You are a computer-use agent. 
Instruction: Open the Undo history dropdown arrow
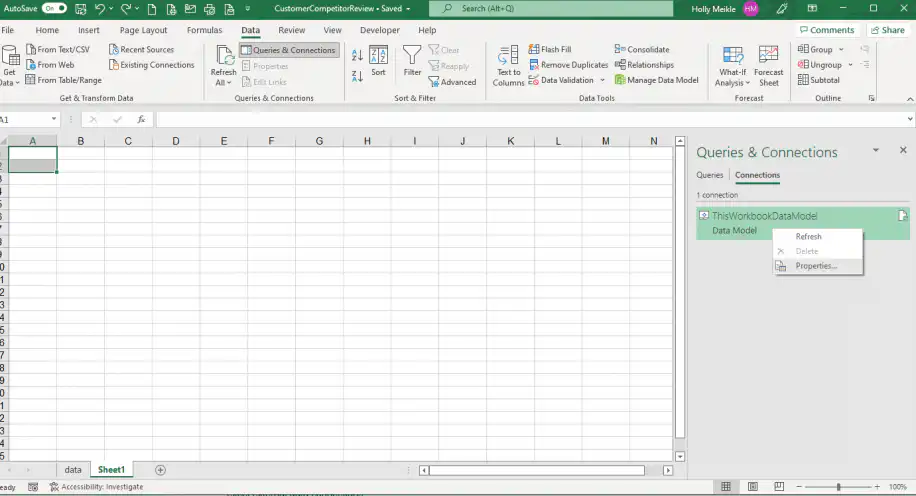point(111,9)
